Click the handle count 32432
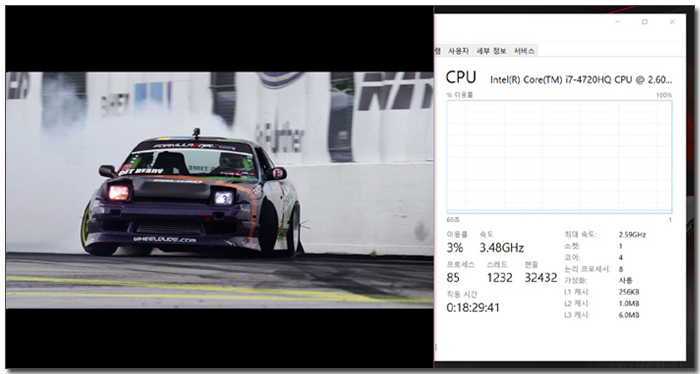The image size is (700, 374). (541, 278)
